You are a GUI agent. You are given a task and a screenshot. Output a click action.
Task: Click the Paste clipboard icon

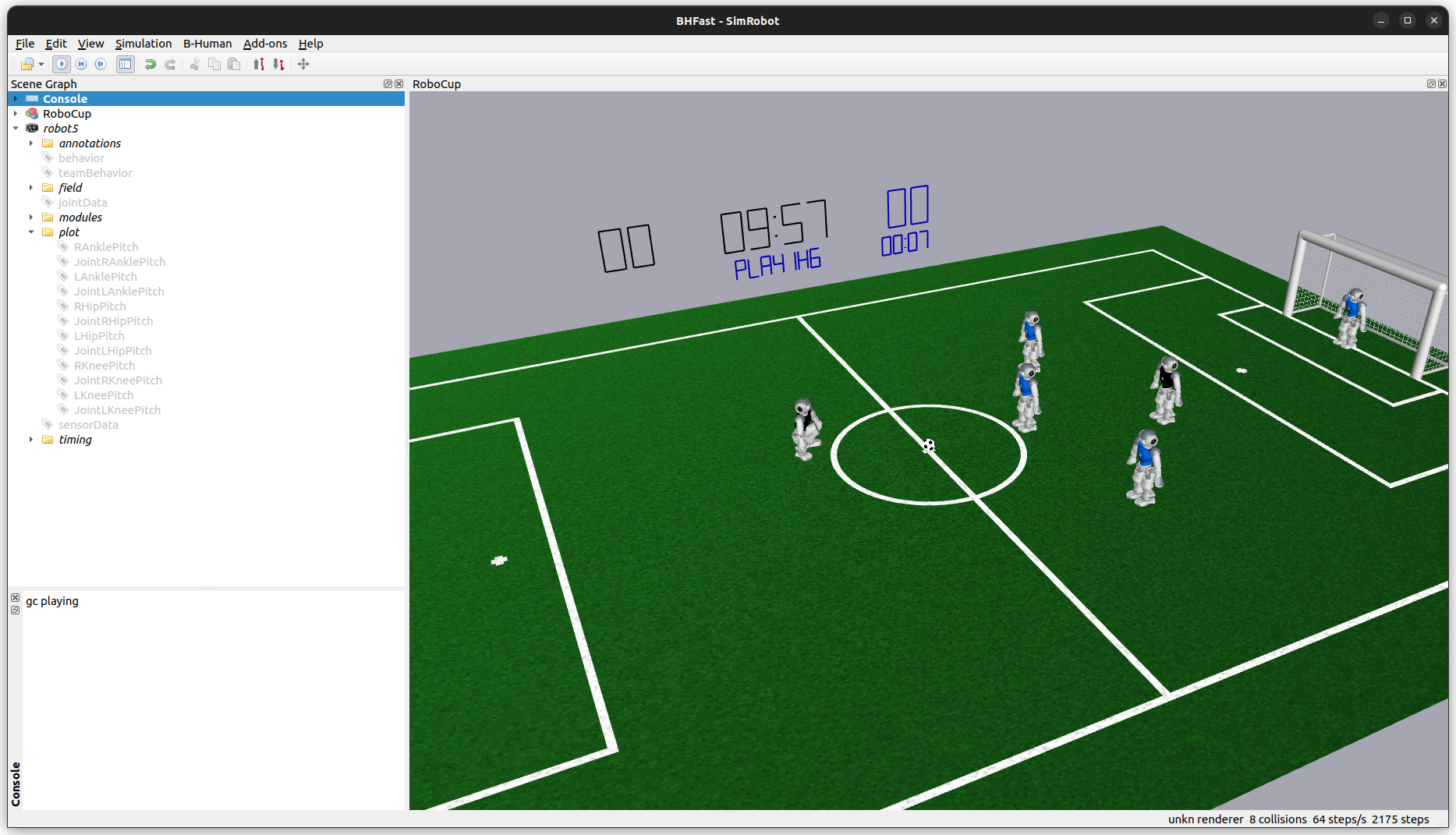coord(234,65)
